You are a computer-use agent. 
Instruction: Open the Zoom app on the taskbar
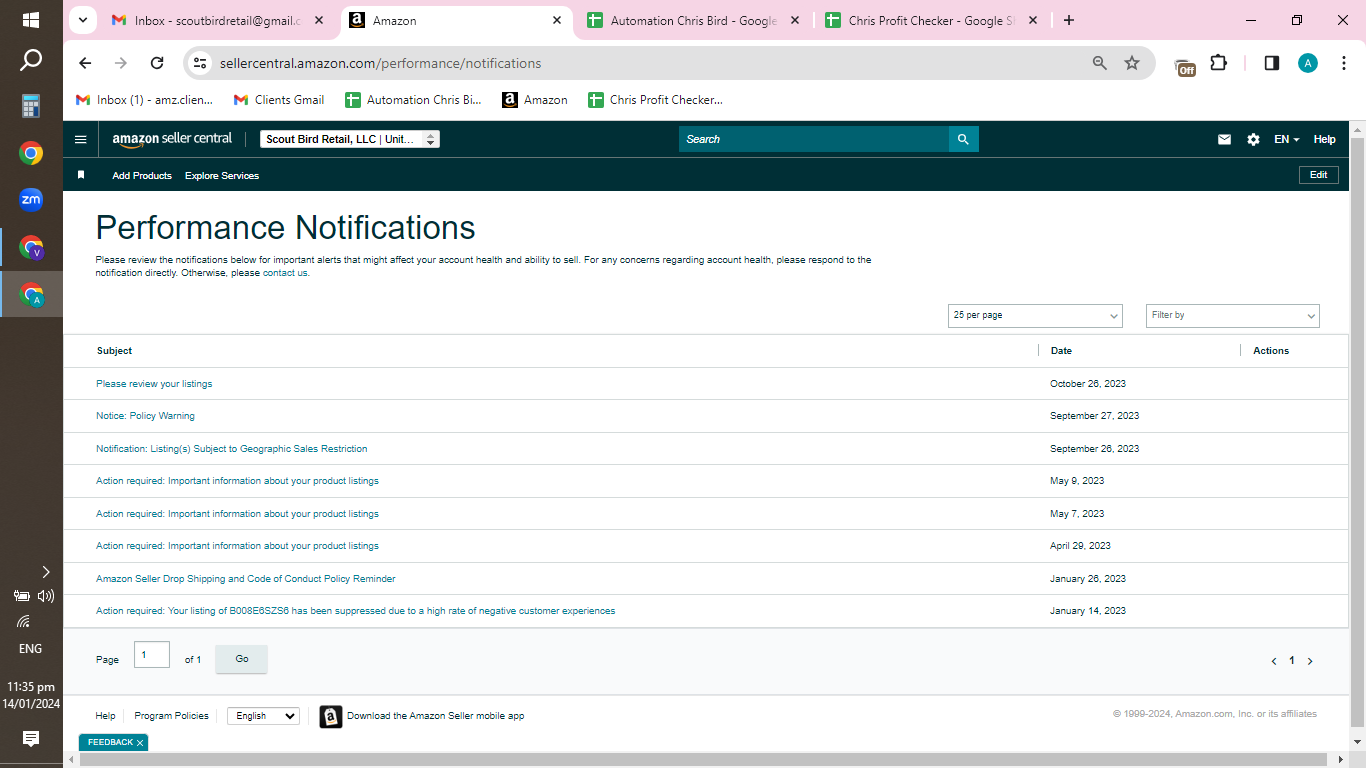[31, 200]
